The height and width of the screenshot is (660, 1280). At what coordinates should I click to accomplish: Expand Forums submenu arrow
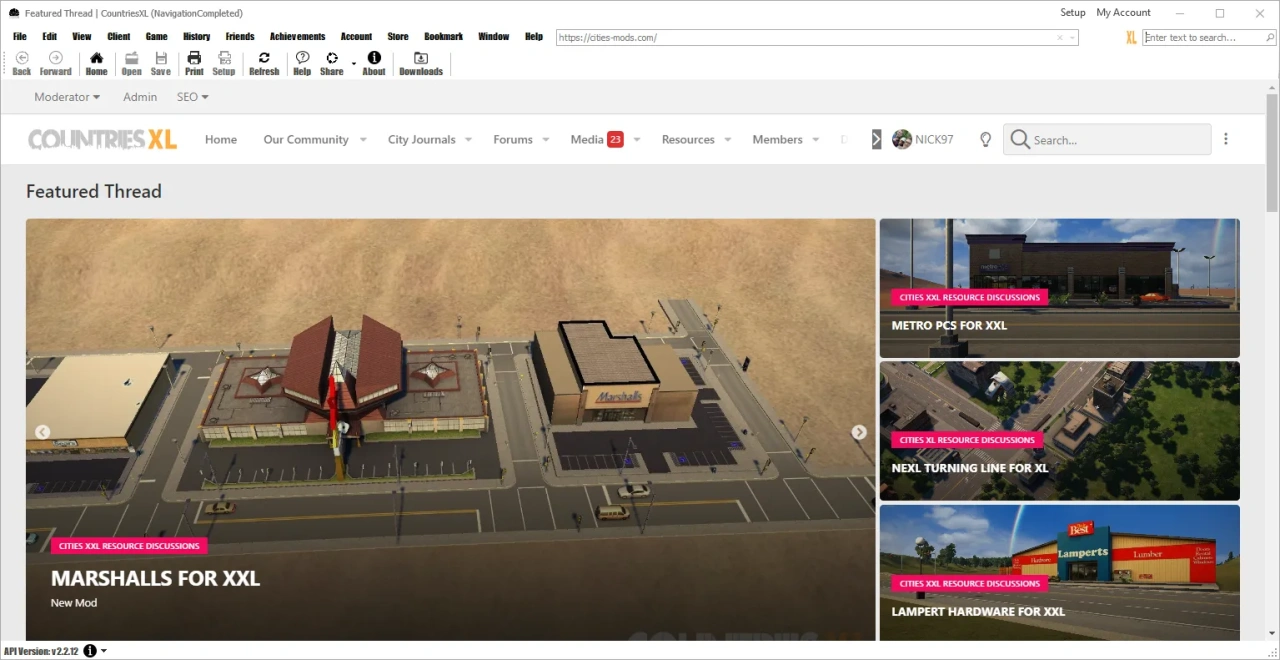tap(546, 140)
